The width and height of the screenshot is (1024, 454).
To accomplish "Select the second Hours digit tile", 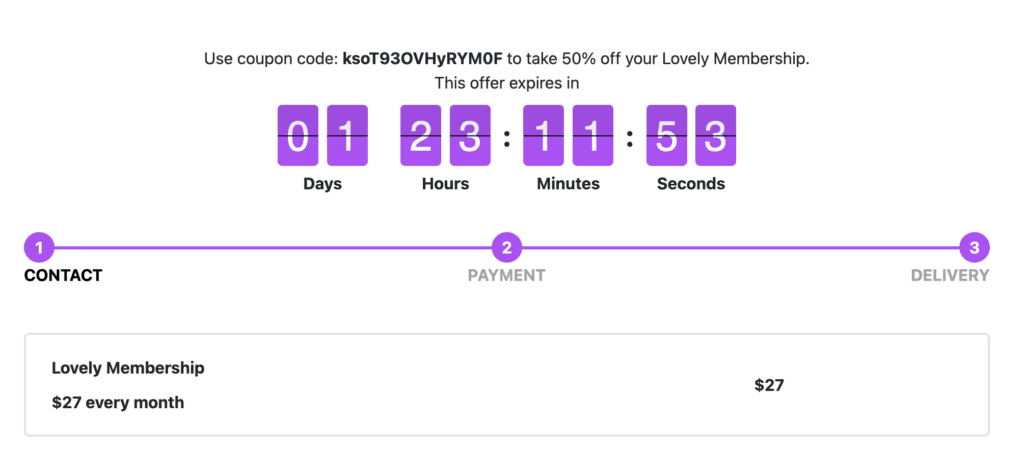I will [469, 136].
